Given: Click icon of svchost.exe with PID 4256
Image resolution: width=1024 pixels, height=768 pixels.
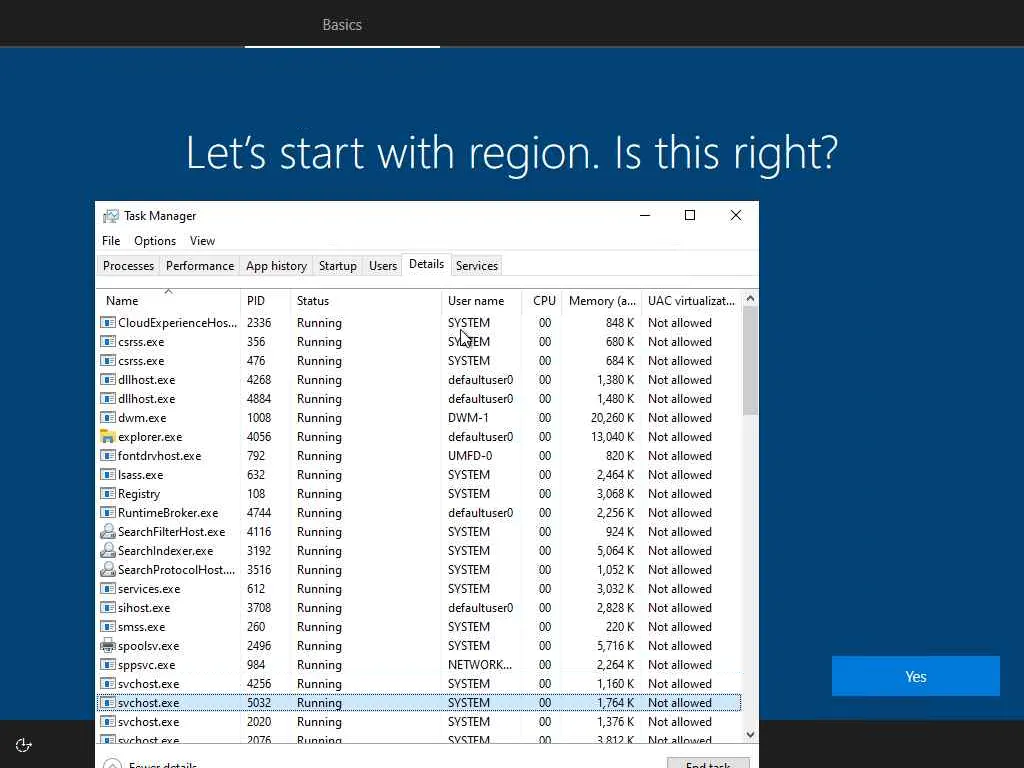Looking at the screenshot, I should click(x=108, y=684).
